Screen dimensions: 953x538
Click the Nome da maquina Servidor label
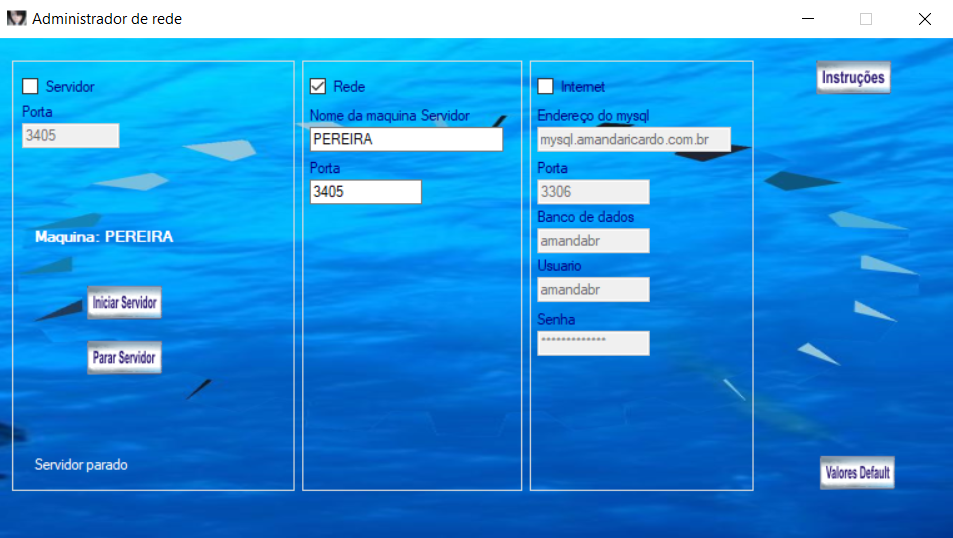[390, 116]
